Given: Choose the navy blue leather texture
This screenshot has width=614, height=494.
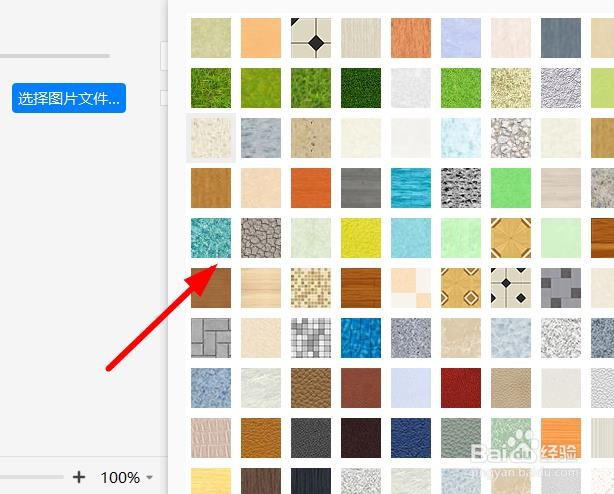Looking at the screenshot, I should pos(411,438).
